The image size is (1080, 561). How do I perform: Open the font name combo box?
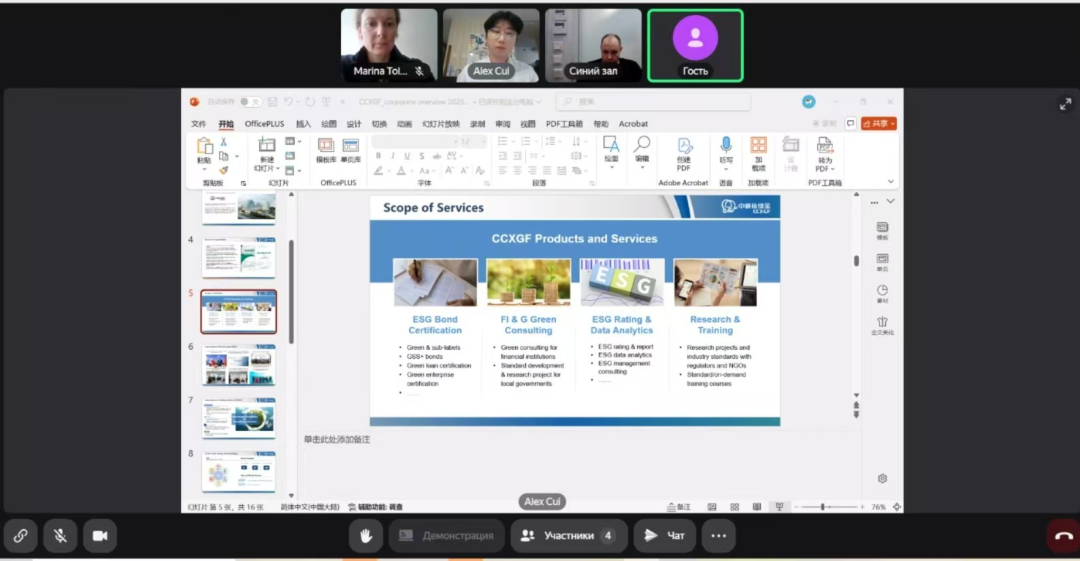[x=415, y=141]
